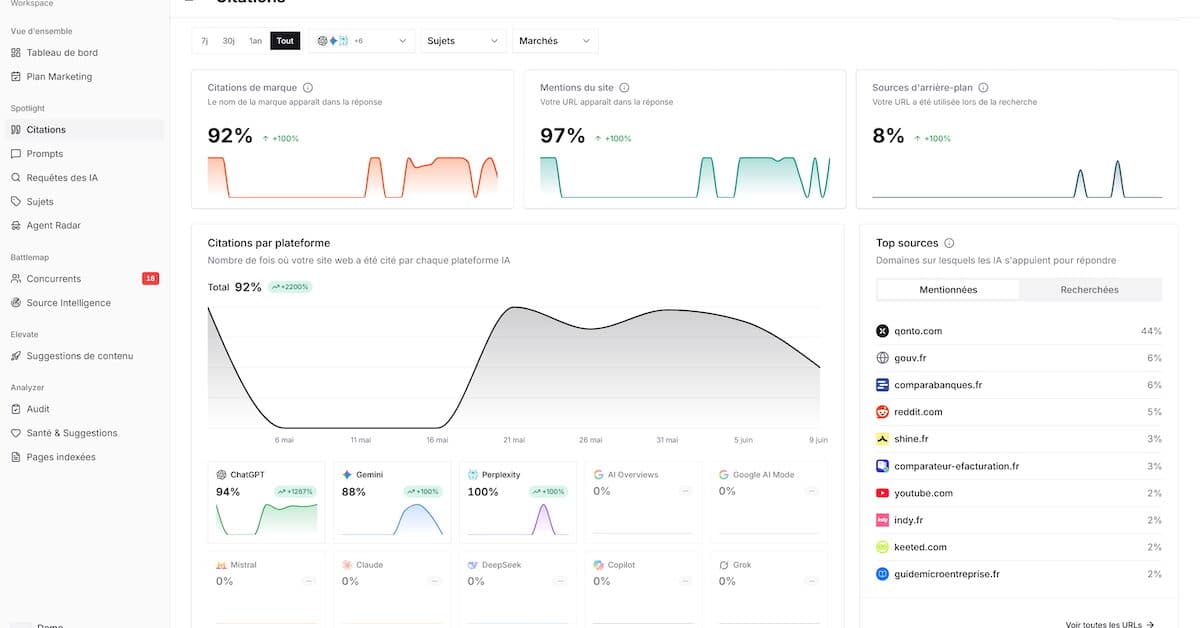Open the Sujets filter dropdown
This screenshot has width=1200, height=628.
462,41
